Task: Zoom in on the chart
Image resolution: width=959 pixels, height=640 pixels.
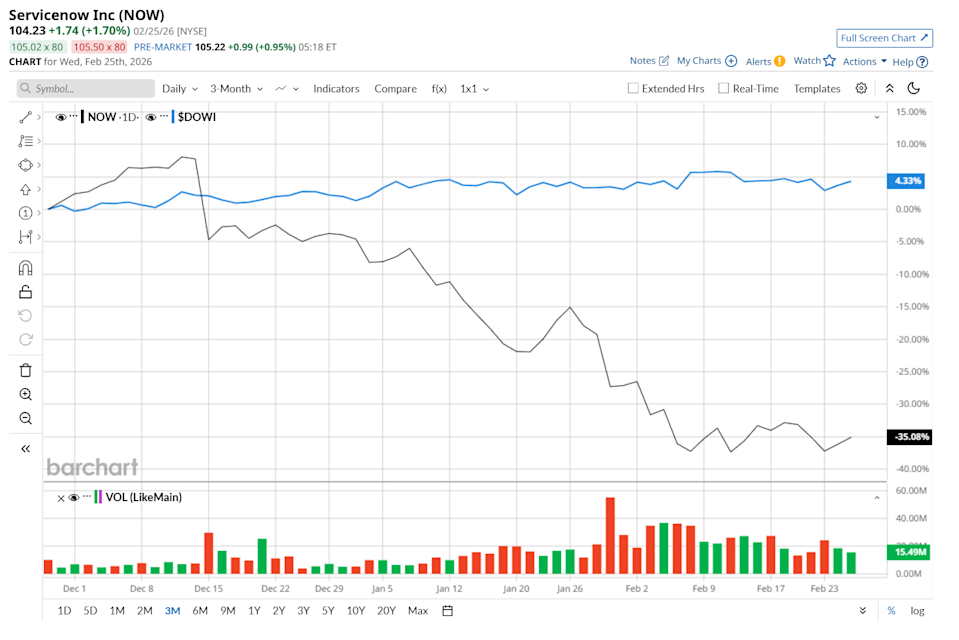Action: (25, 394)
